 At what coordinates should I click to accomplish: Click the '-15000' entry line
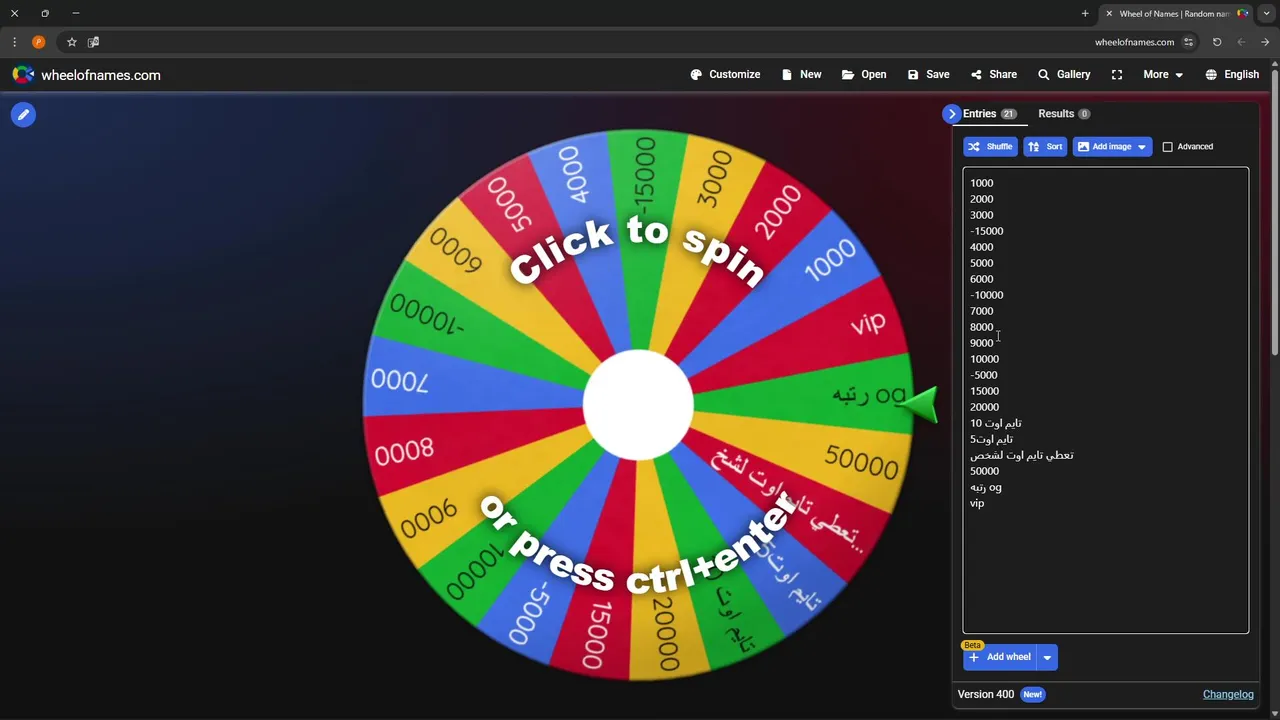987,231
